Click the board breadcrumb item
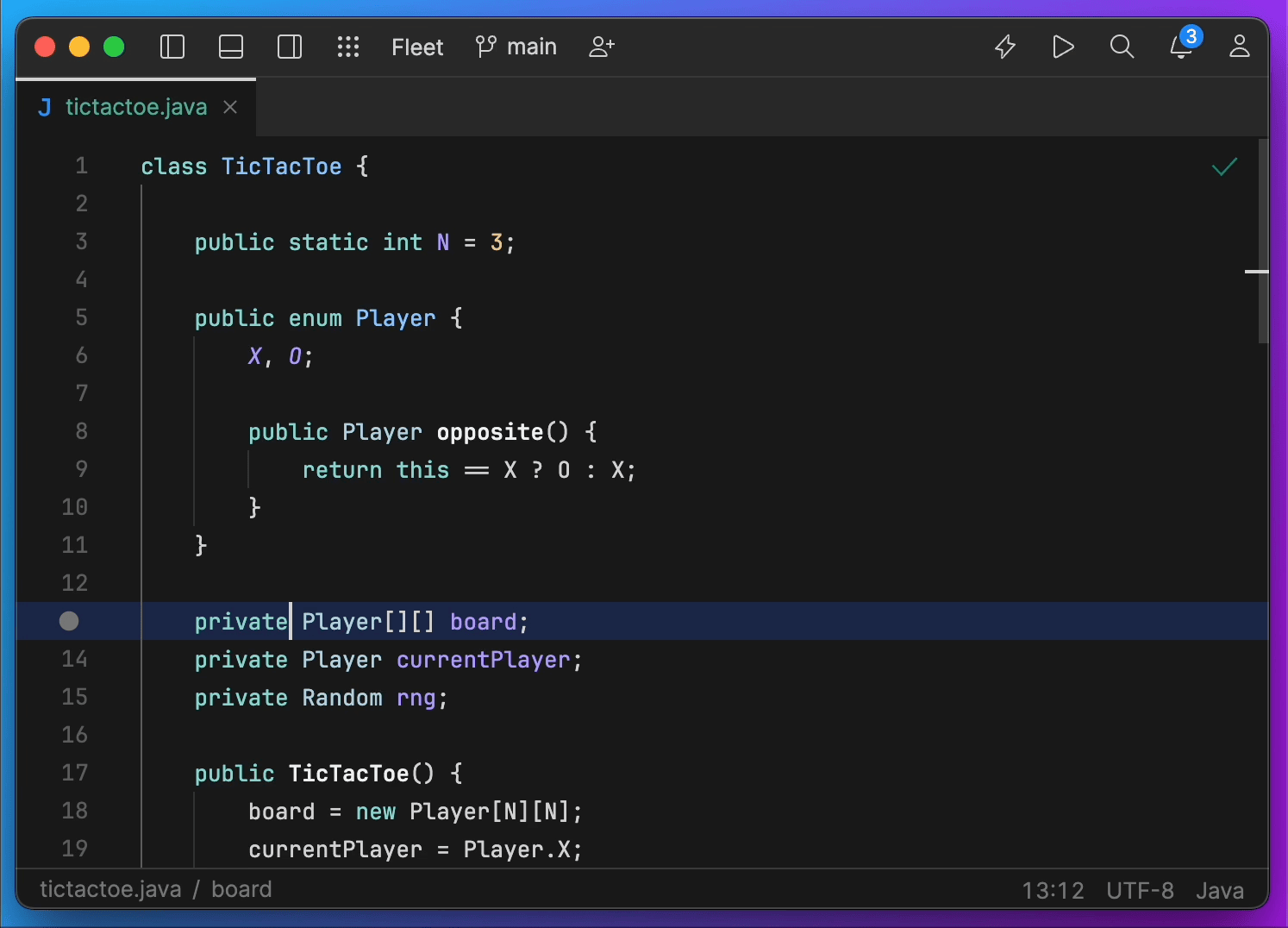Screen dimensions: 1288x928 coord(241,889)
